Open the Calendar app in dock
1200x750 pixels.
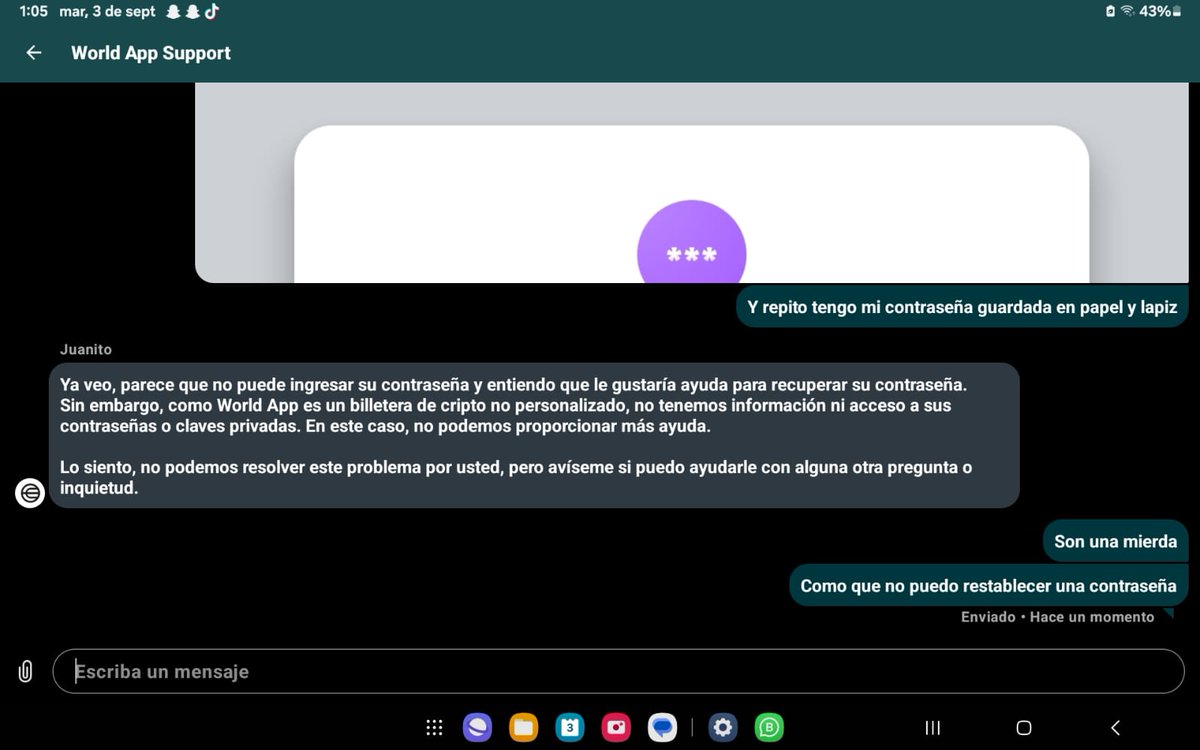(x=570, y=728)
